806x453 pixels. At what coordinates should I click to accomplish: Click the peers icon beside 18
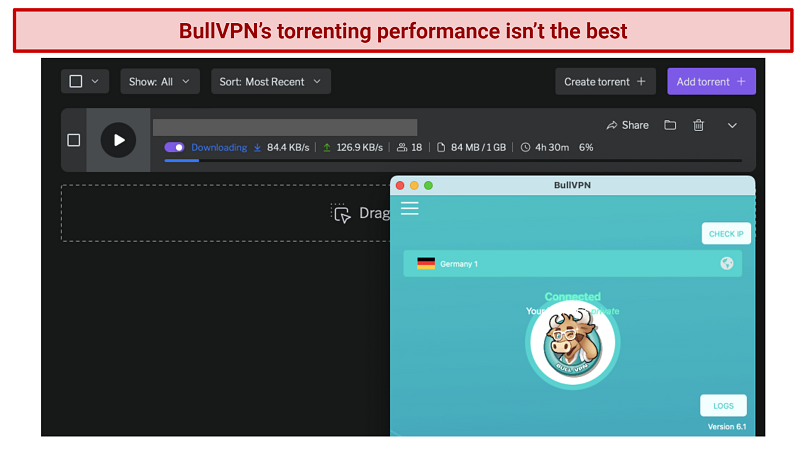point(402,148)
